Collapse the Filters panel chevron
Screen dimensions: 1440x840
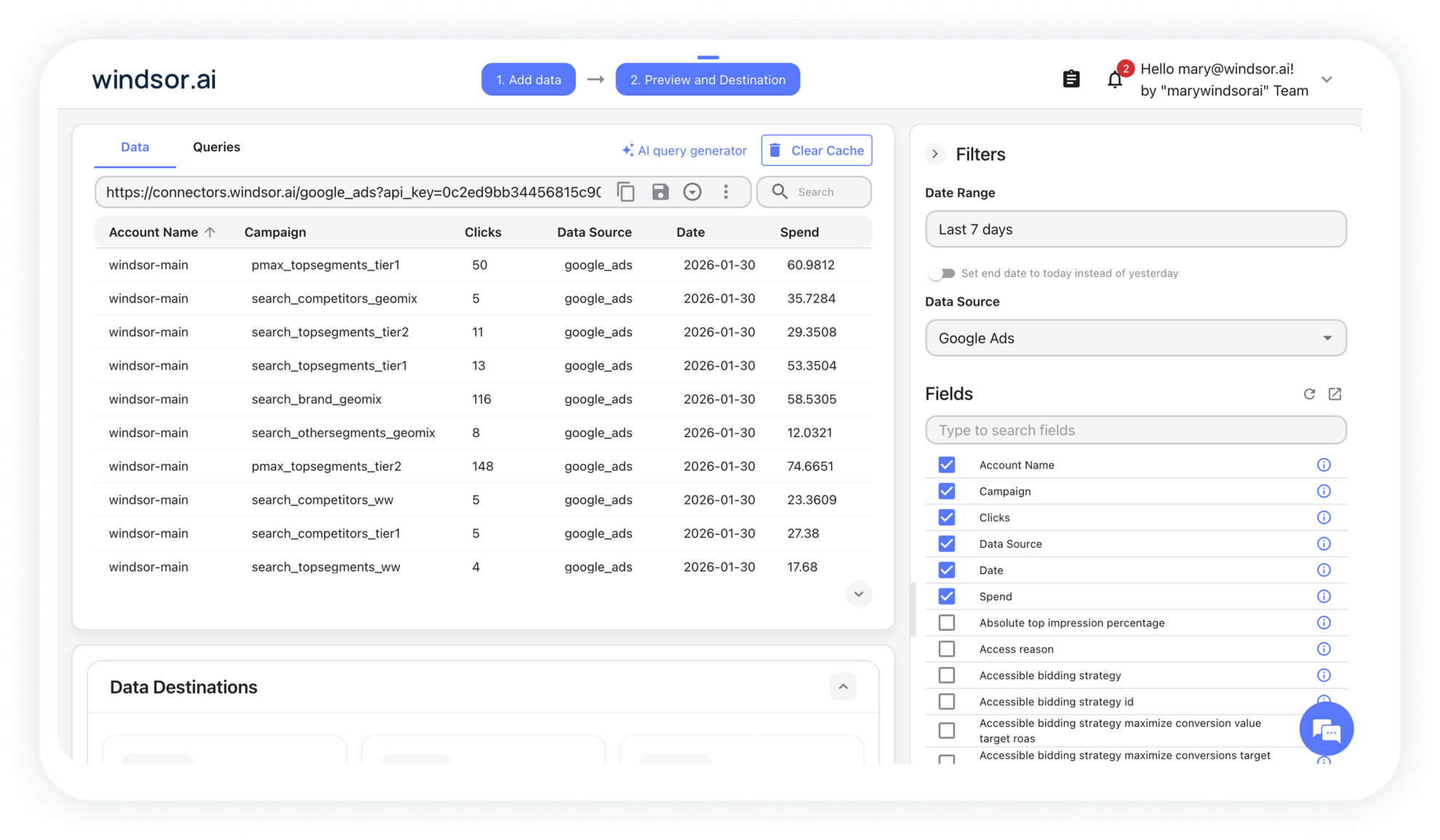pyautogui.click(x=935, y=154)
